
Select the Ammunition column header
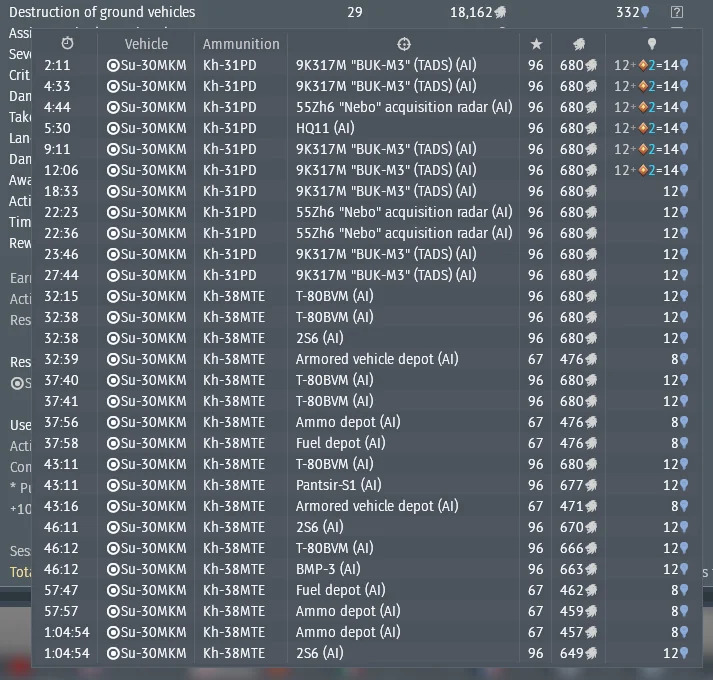click(241, 44)
